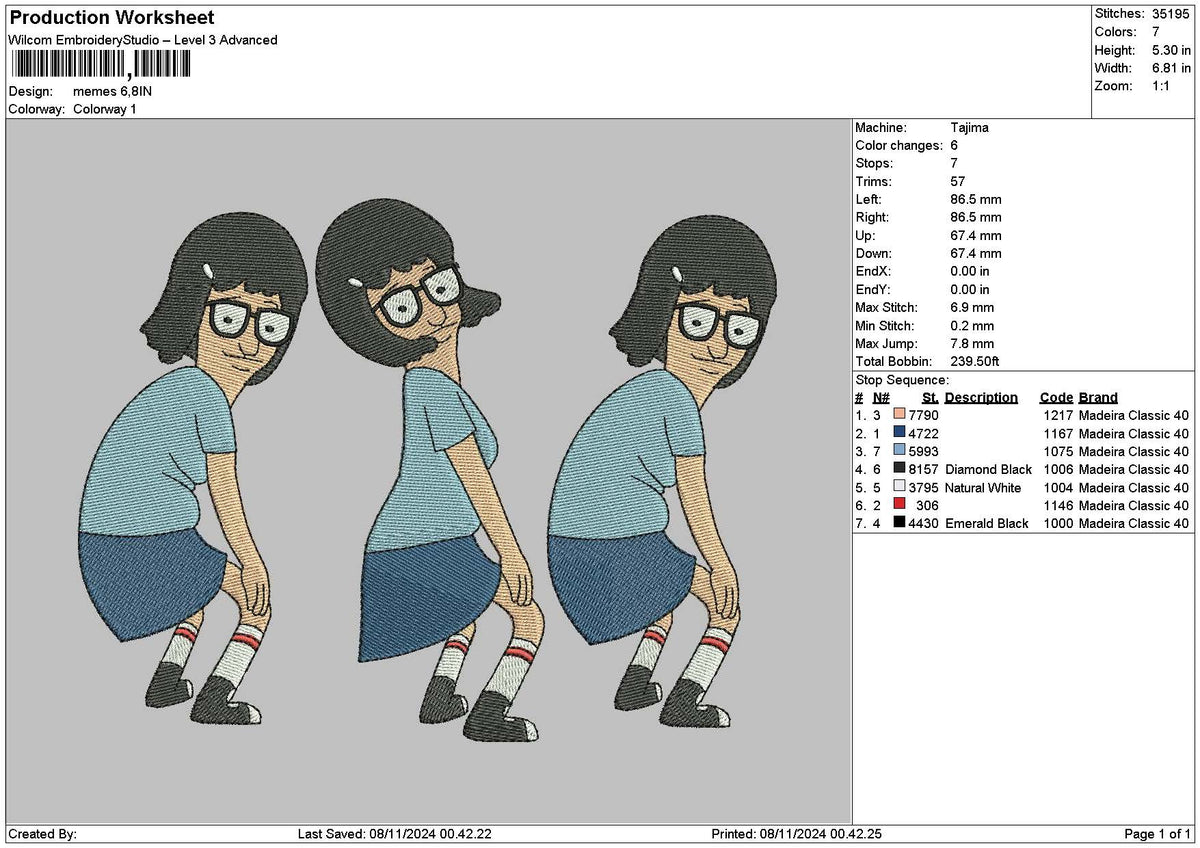Click the Stops row label
This screenshot has width=1200, height=848.
click(x=875, y=164)
